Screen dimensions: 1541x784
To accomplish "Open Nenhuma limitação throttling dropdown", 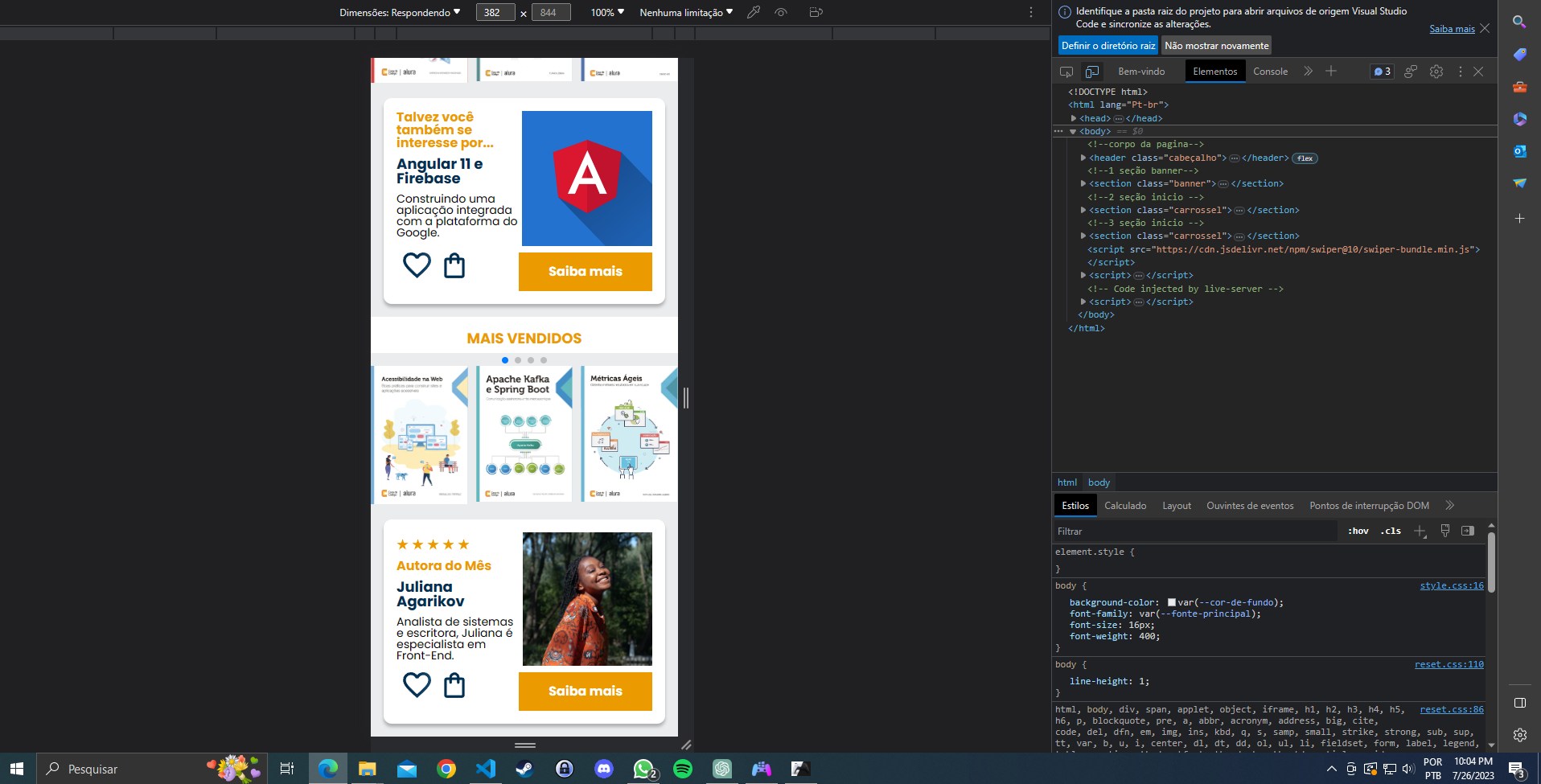I will (686, 12).
